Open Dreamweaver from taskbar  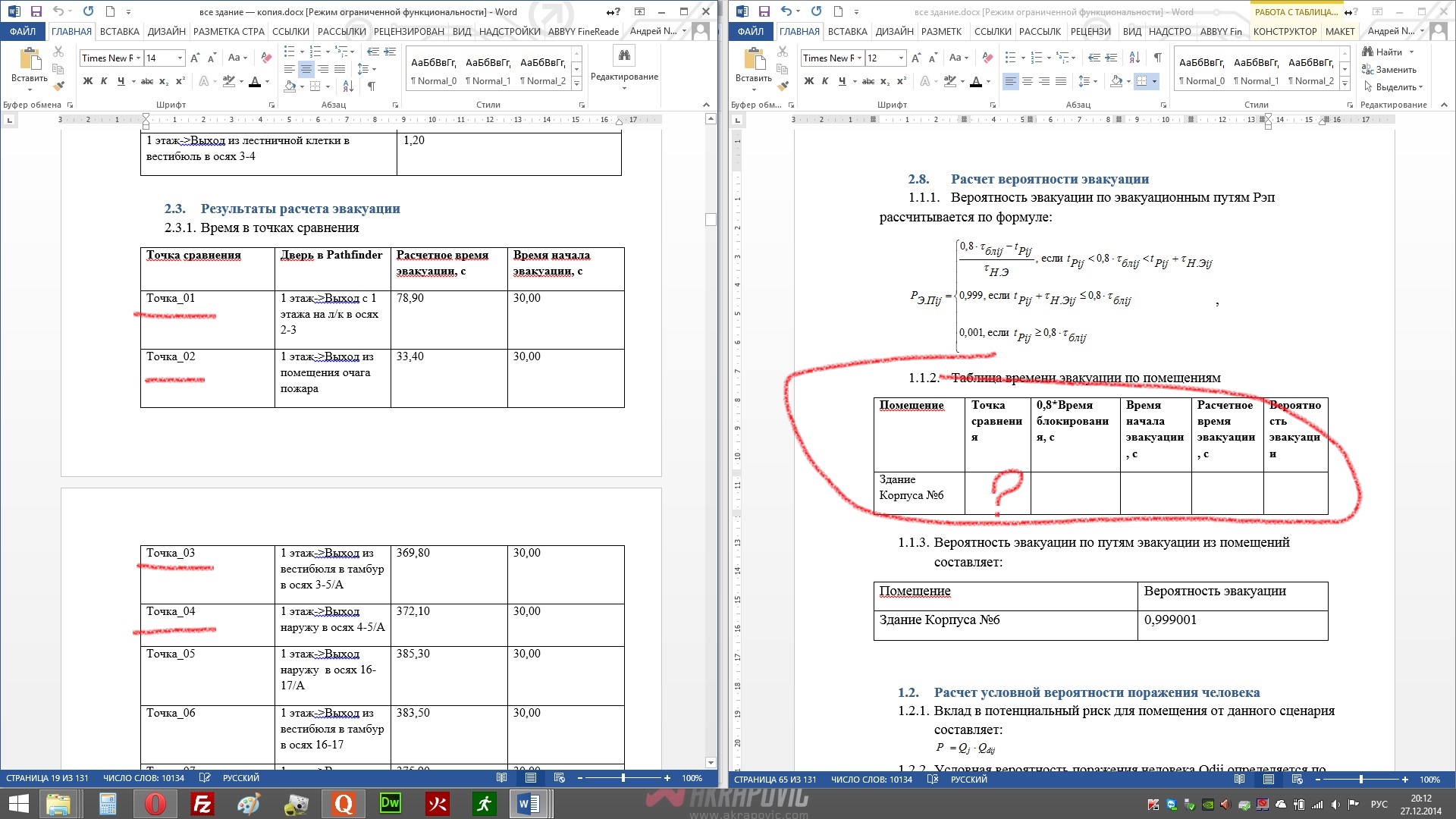tap(390, 803)
